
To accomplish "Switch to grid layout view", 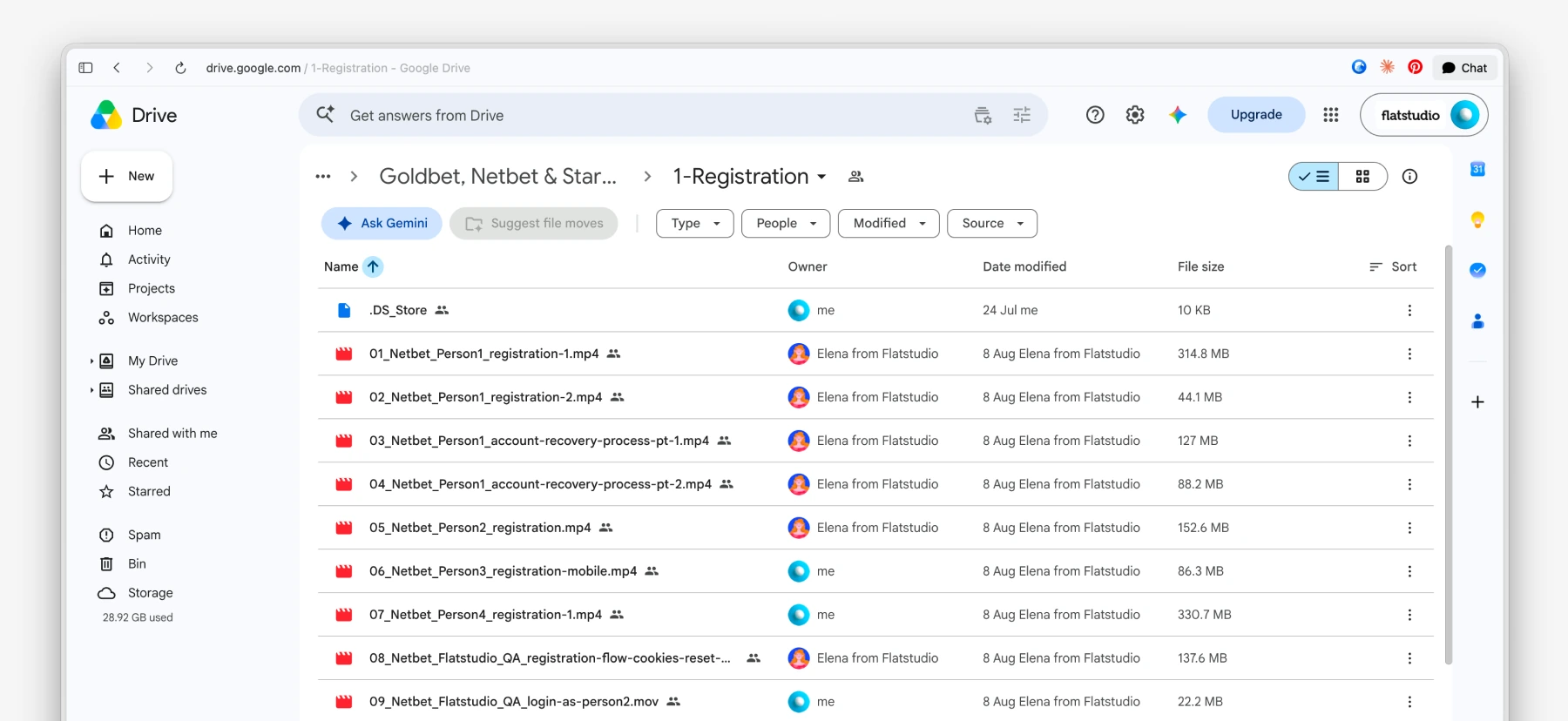I will point(1362,177).
